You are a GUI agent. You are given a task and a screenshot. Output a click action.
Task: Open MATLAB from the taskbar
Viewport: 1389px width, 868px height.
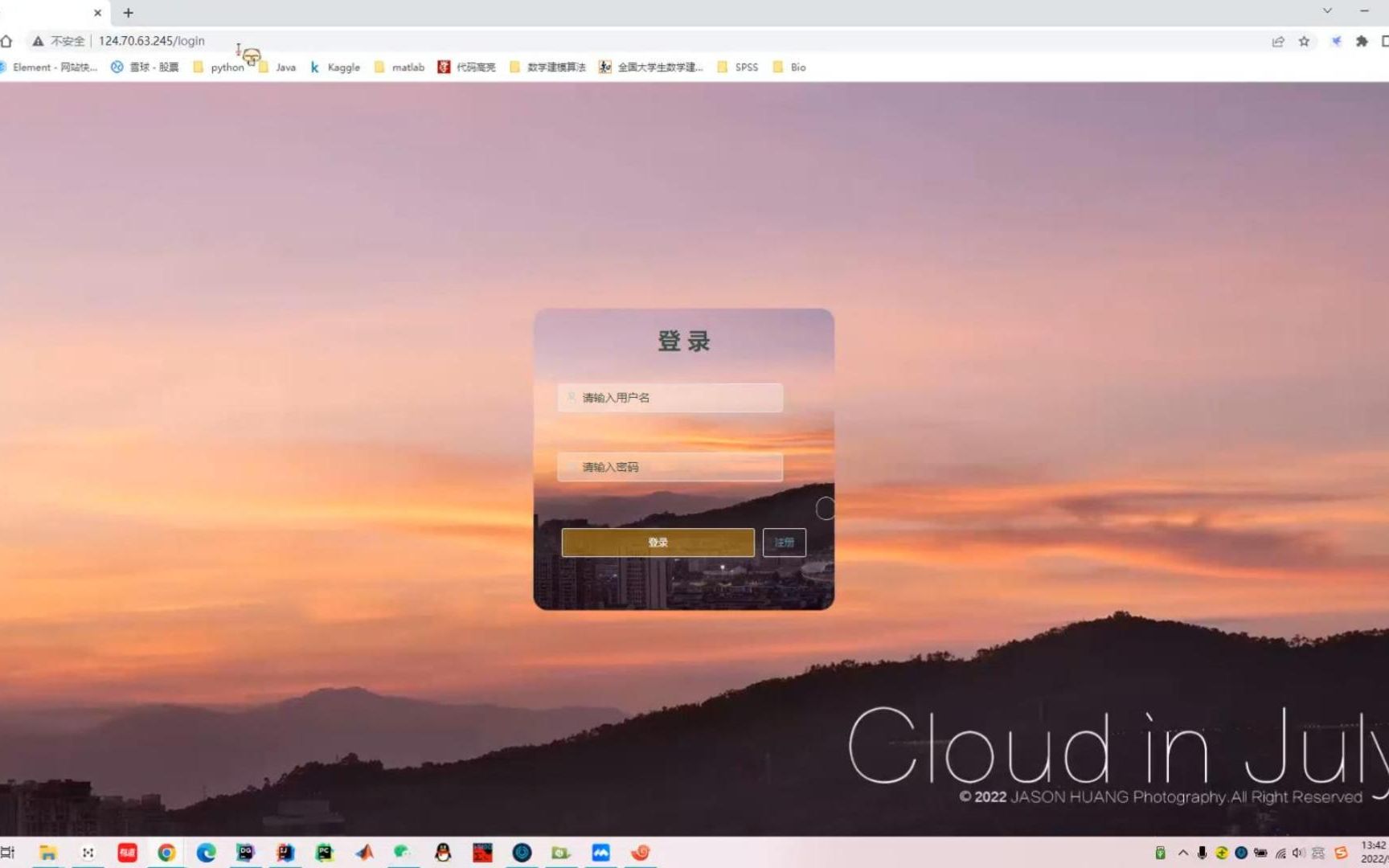[364, 853]
